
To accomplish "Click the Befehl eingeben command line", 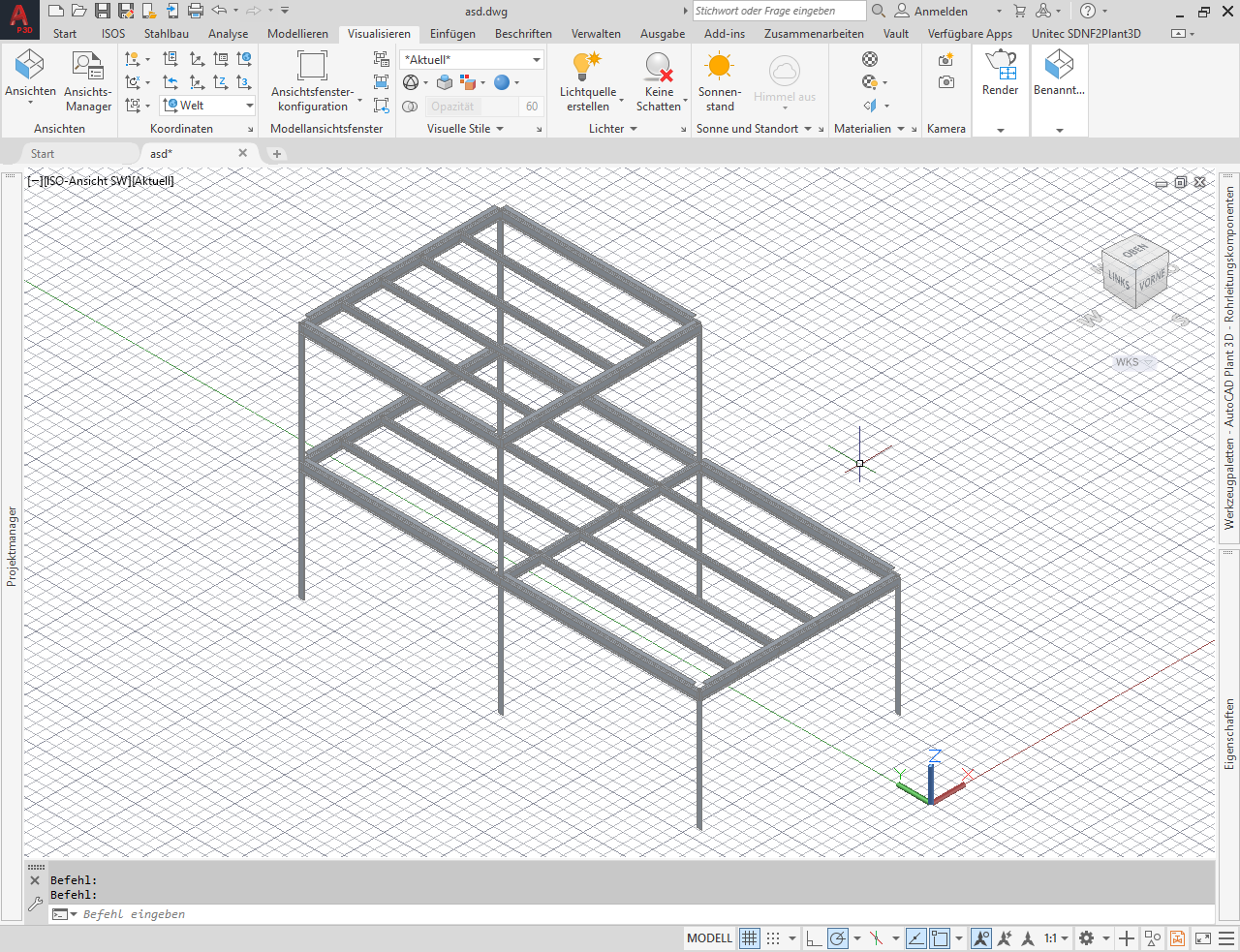I will pos(630,914).
